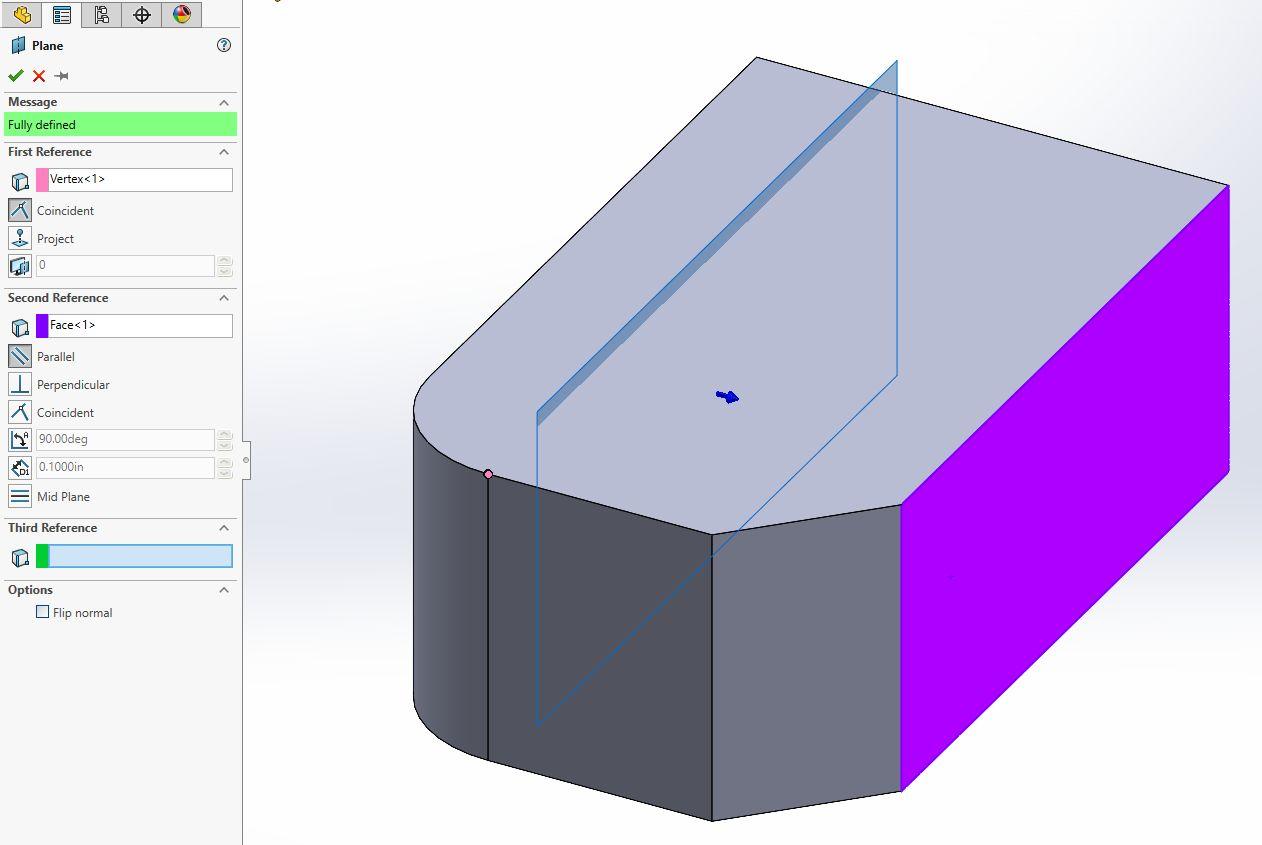Screen dimensions: 1262x845
Task: Toggle Coincident under First Reference
Action: click(20, 210)
